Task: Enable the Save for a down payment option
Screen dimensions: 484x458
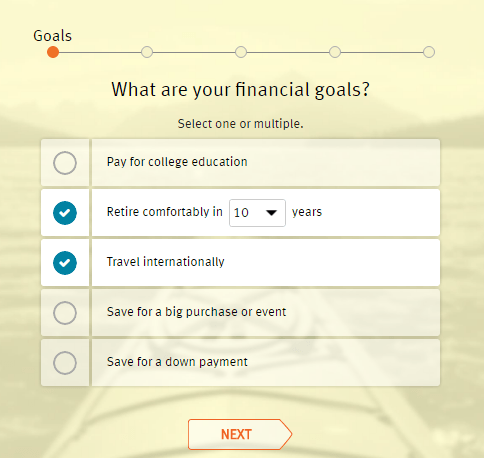Action: (x=65, y=363)
